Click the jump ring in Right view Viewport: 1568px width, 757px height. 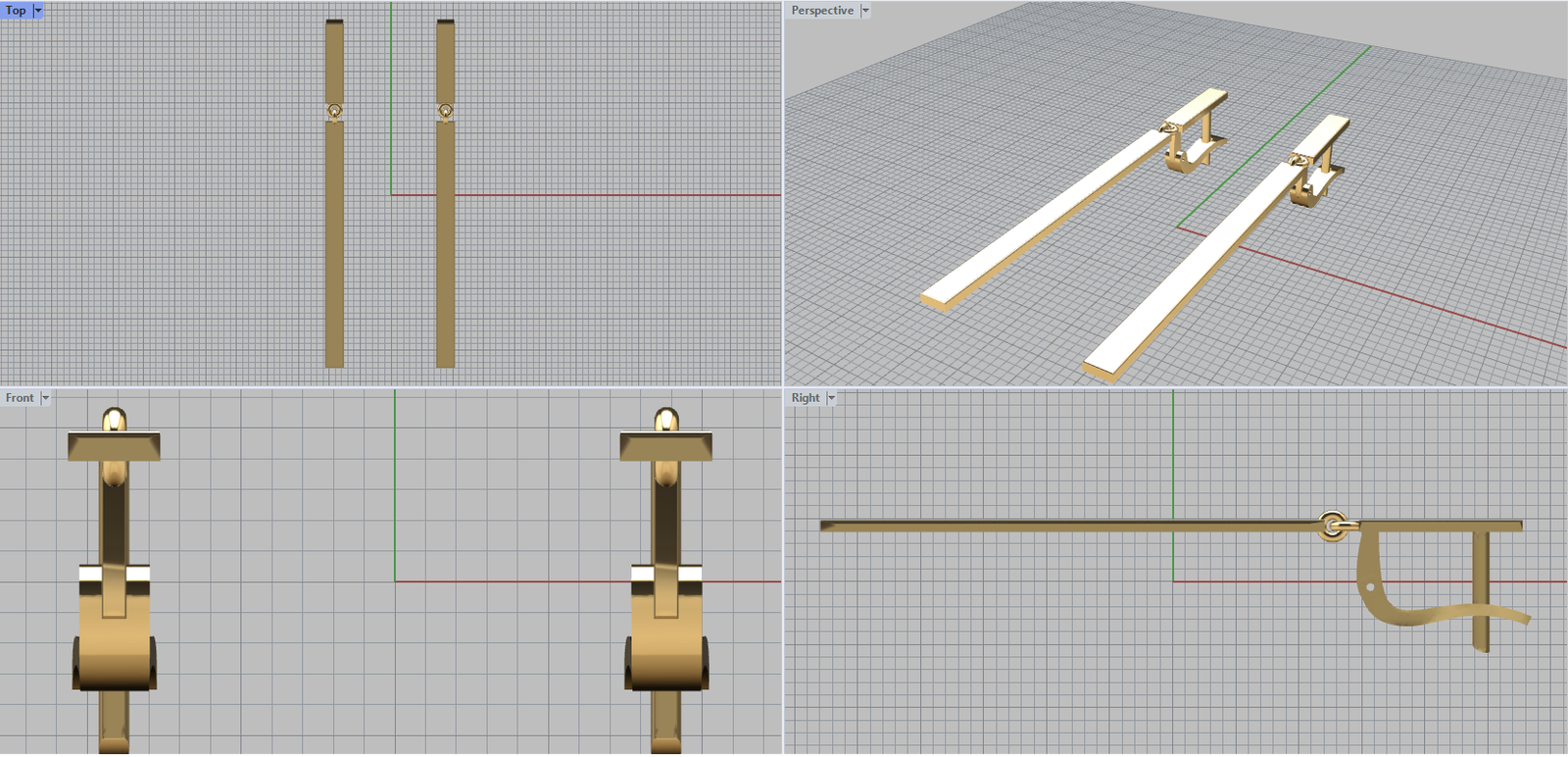click(x=1331, y=526)
